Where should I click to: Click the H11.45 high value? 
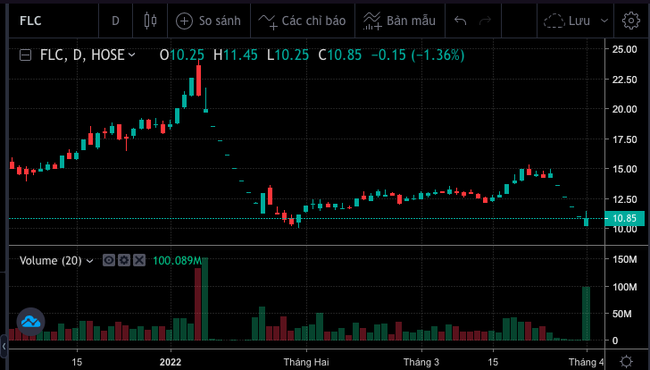tap(235, 55)
